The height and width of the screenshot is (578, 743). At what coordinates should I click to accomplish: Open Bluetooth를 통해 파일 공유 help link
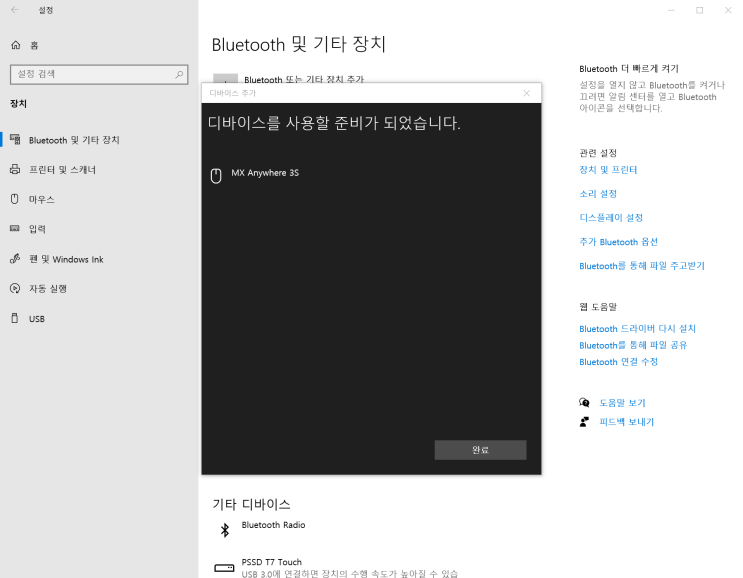[x=633, y=345]
